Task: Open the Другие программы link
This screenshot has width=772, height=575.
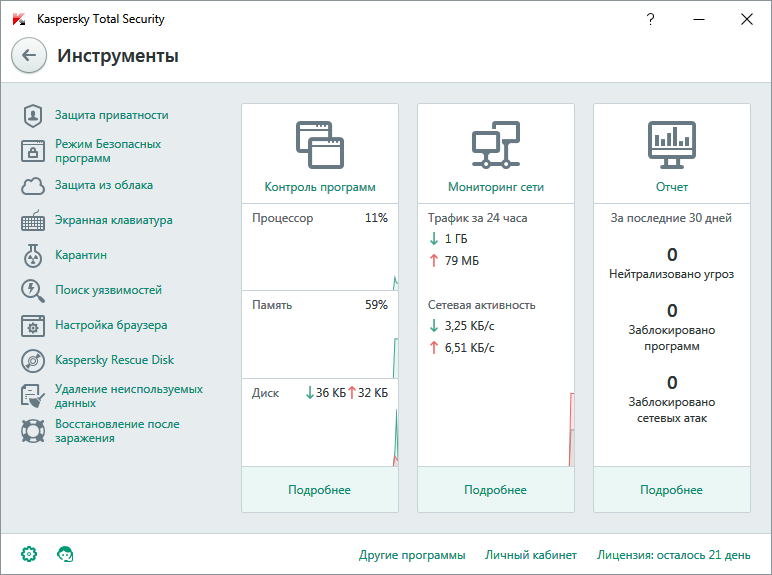Action: tap(412, 555)
